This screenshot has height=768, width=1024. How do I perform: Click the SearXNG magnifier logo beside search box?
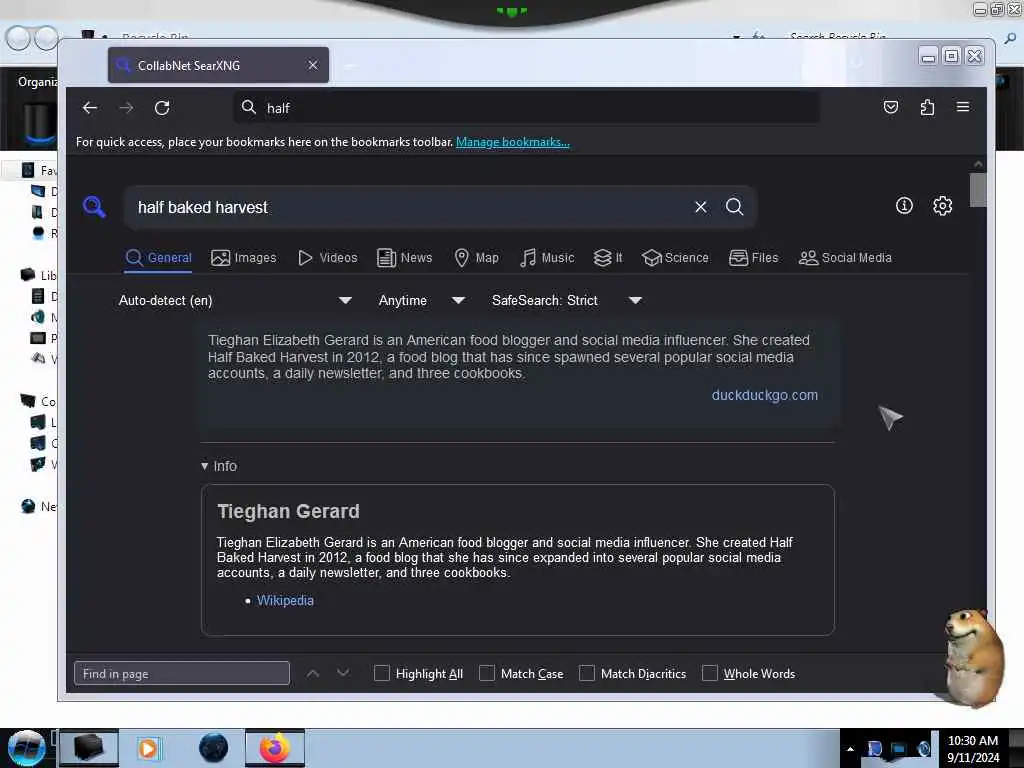94,206
